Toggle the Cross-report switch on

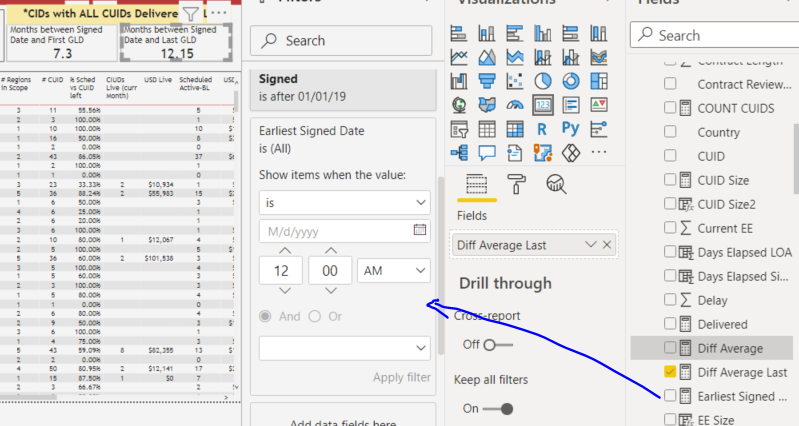pos(497,345)
